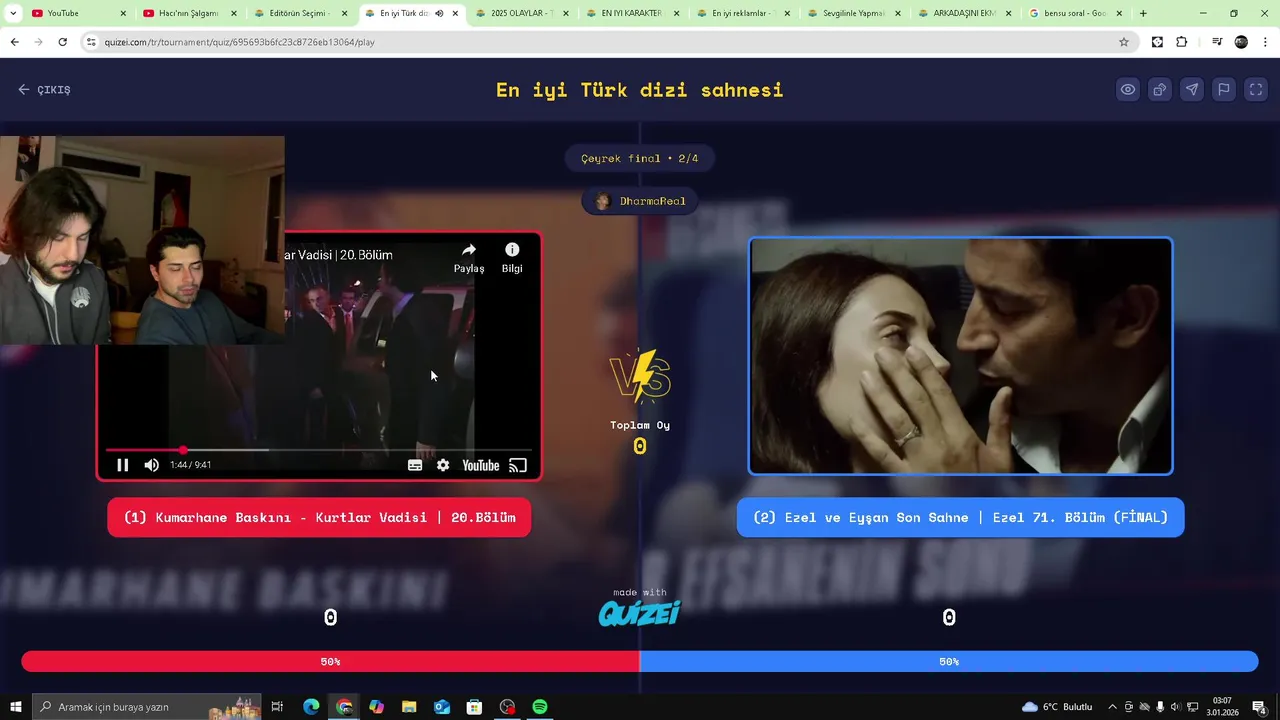
Task: Mute the YouTube player volume
Action: (x=151, y=465)
